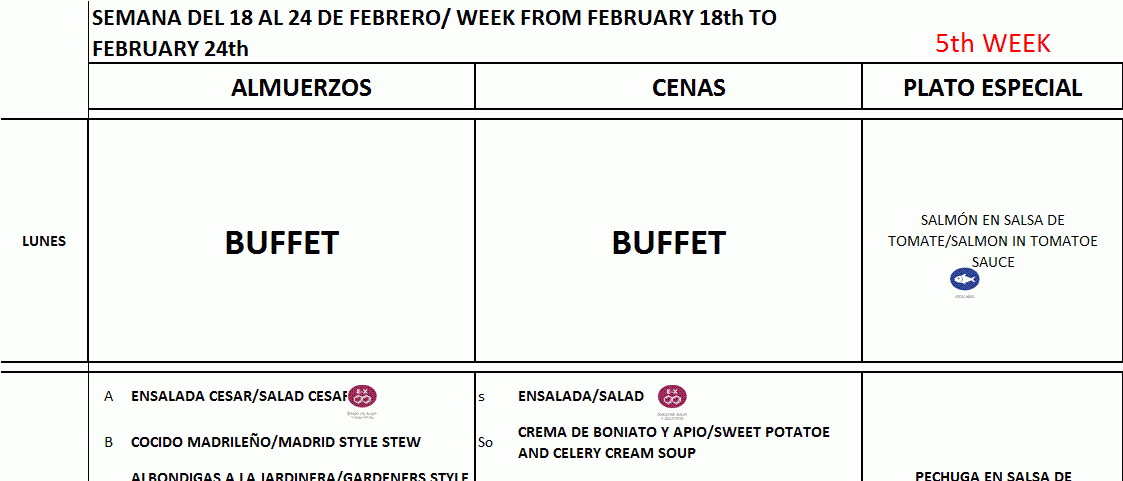Click the week title Semana del 18 al 24

[434, 33]
